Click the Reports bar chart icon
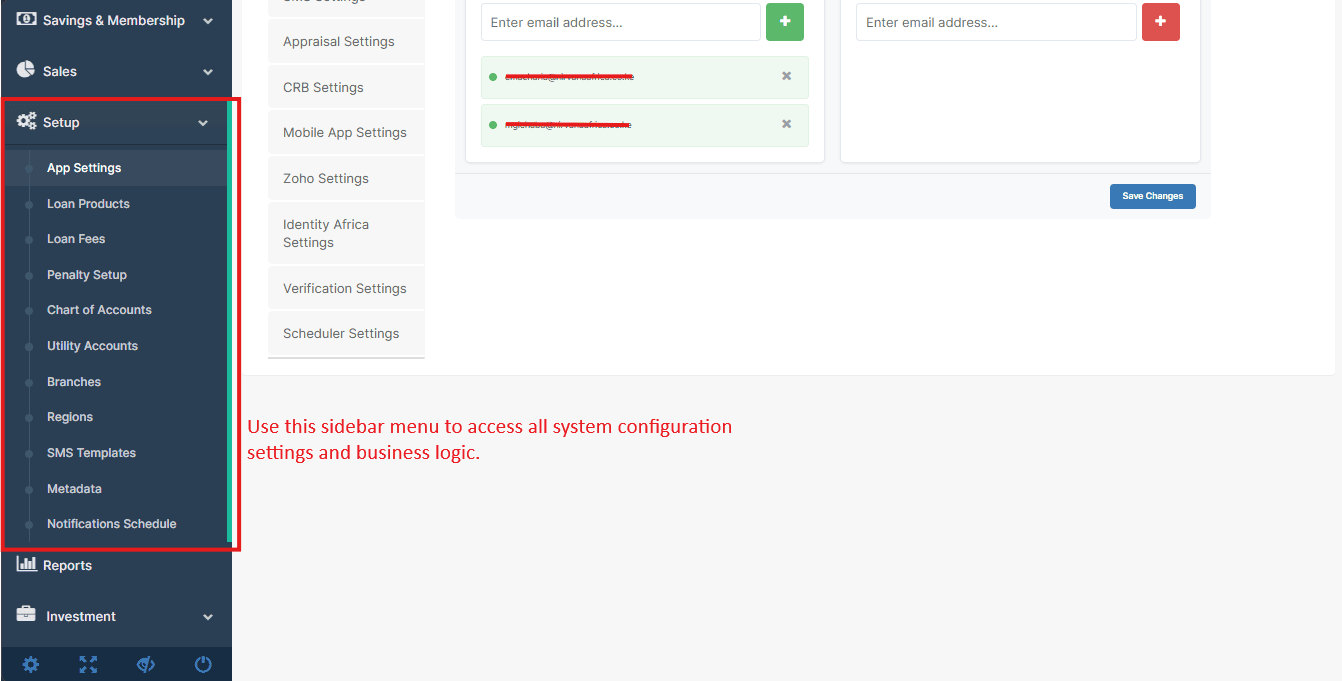Screen dimensions: 1342x681 [x=27, y=564]
